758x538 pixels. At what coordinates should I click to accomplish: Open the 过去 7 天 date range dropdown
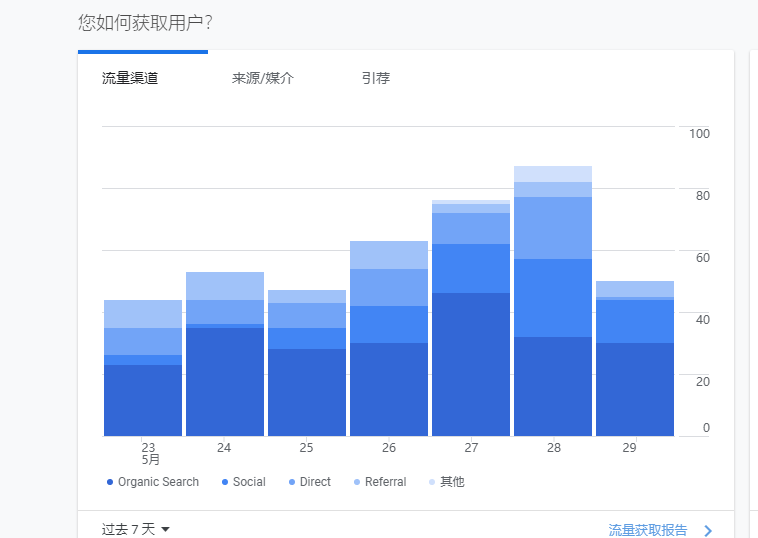coord(136,529)
